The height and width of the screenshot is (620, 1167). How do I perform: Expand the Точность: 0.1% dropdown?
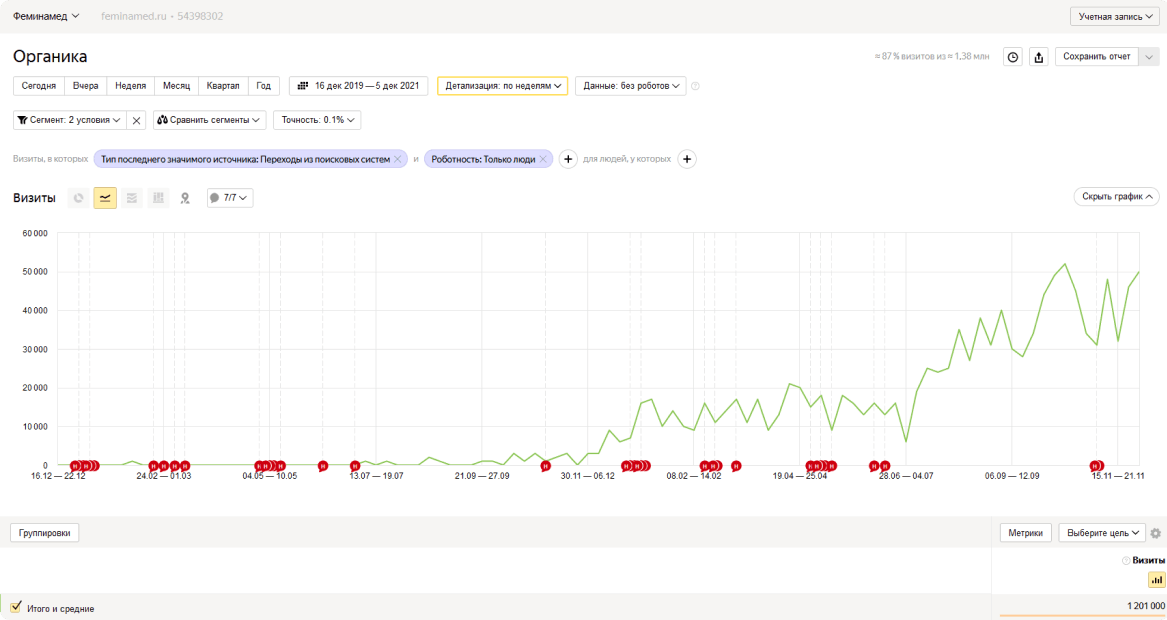(x=316, y=120)
